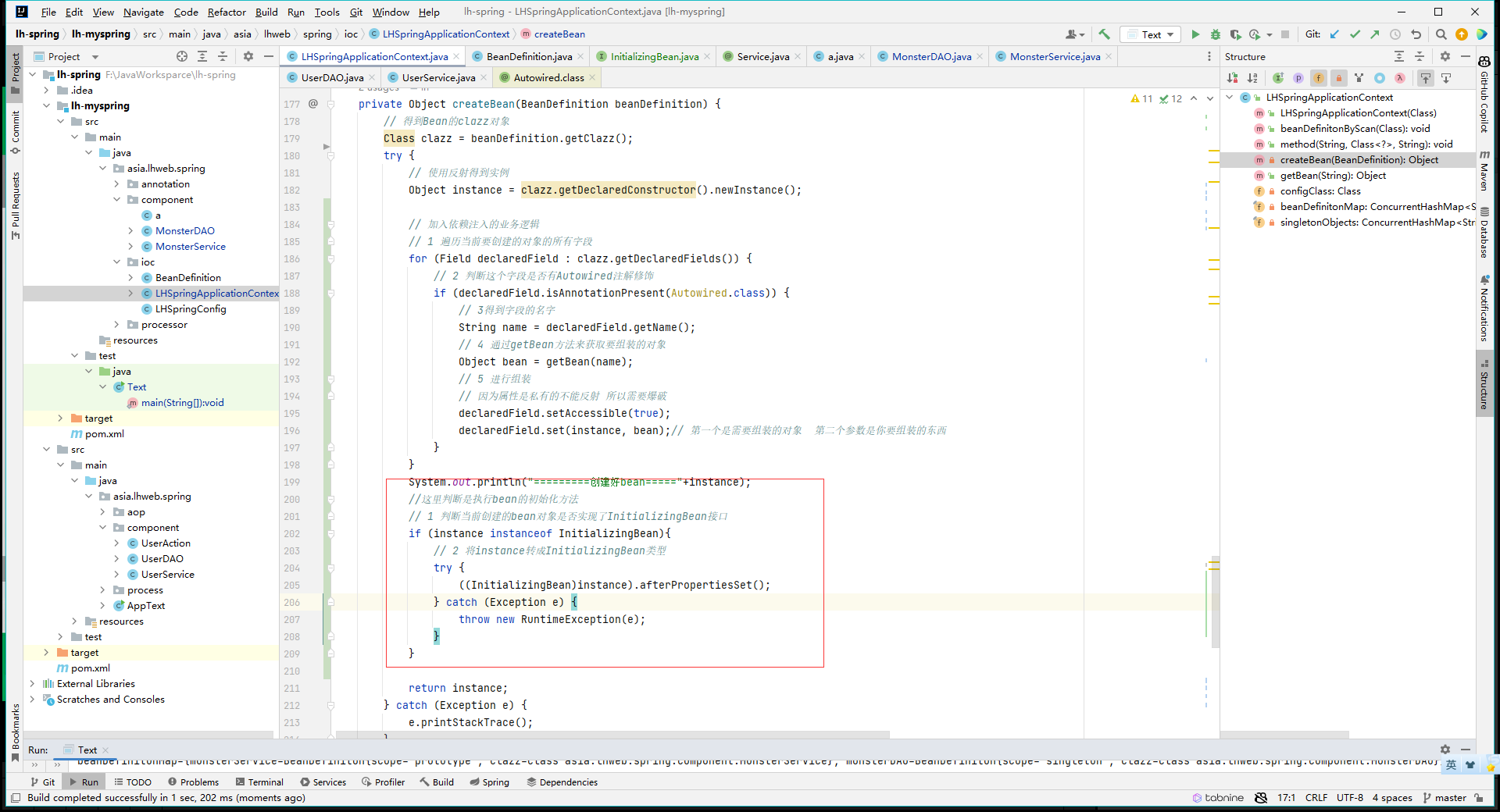Hide the Structure tool window
Viewport: 1500px width, 812px height.
[x=1466, y=56]
